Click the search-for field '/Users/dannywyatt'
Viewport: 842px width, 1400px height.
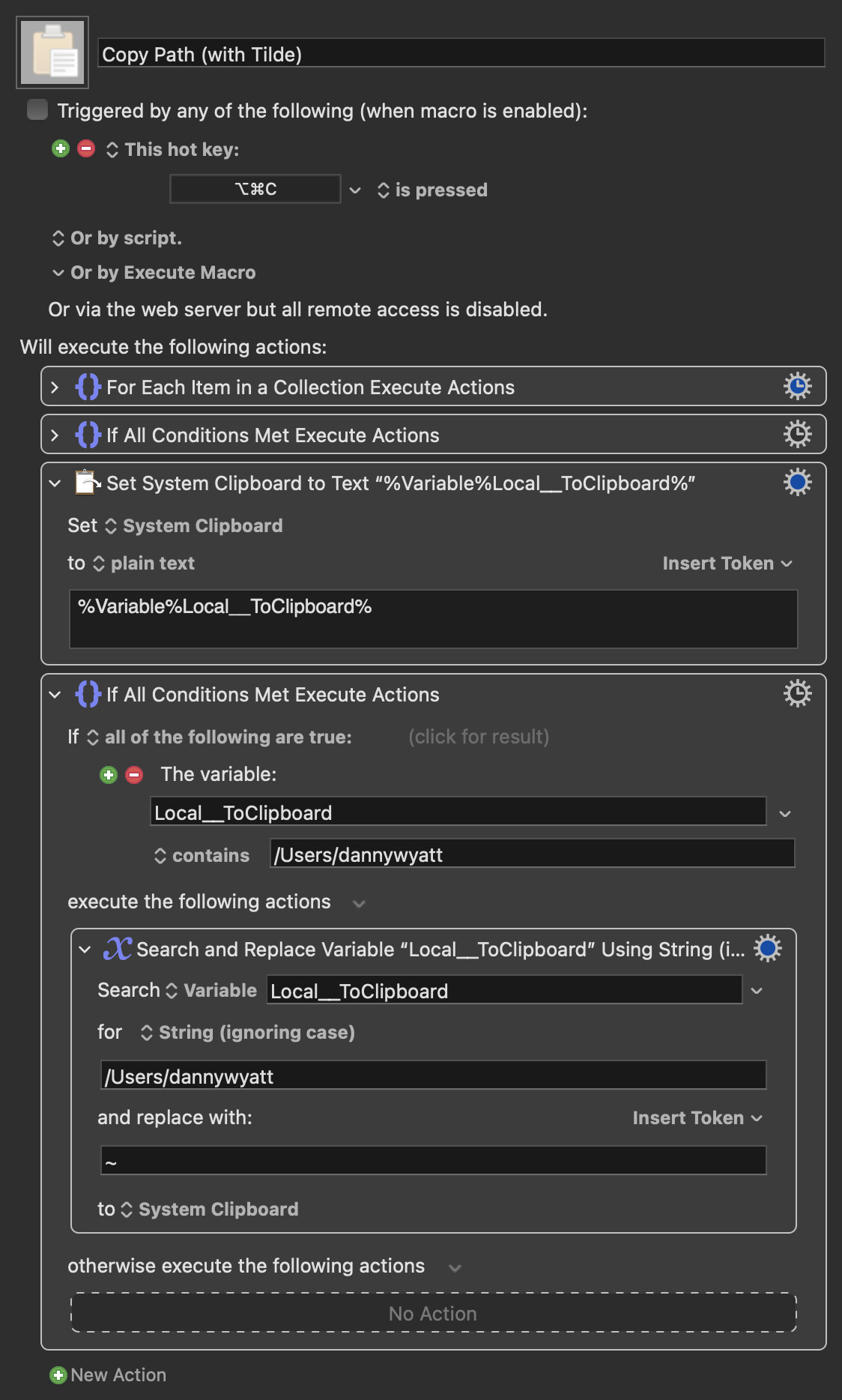tap(433, 1075)
